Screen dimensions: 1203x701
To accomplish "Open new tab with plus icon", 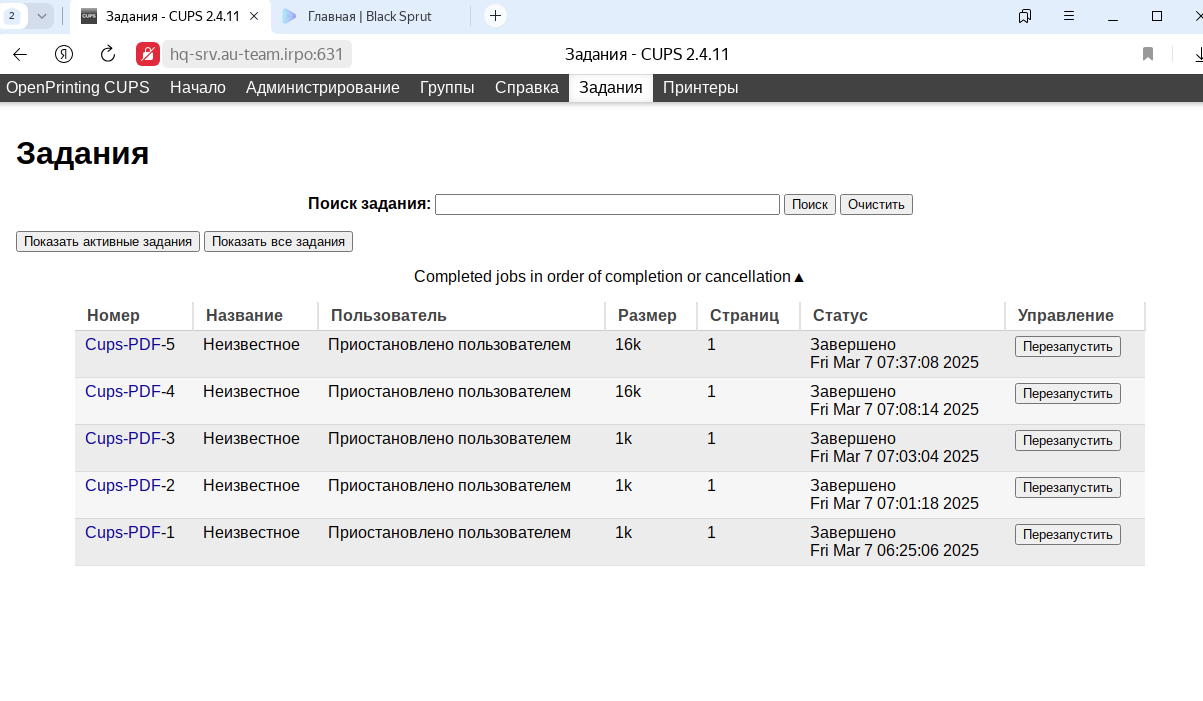I will 495,16.
